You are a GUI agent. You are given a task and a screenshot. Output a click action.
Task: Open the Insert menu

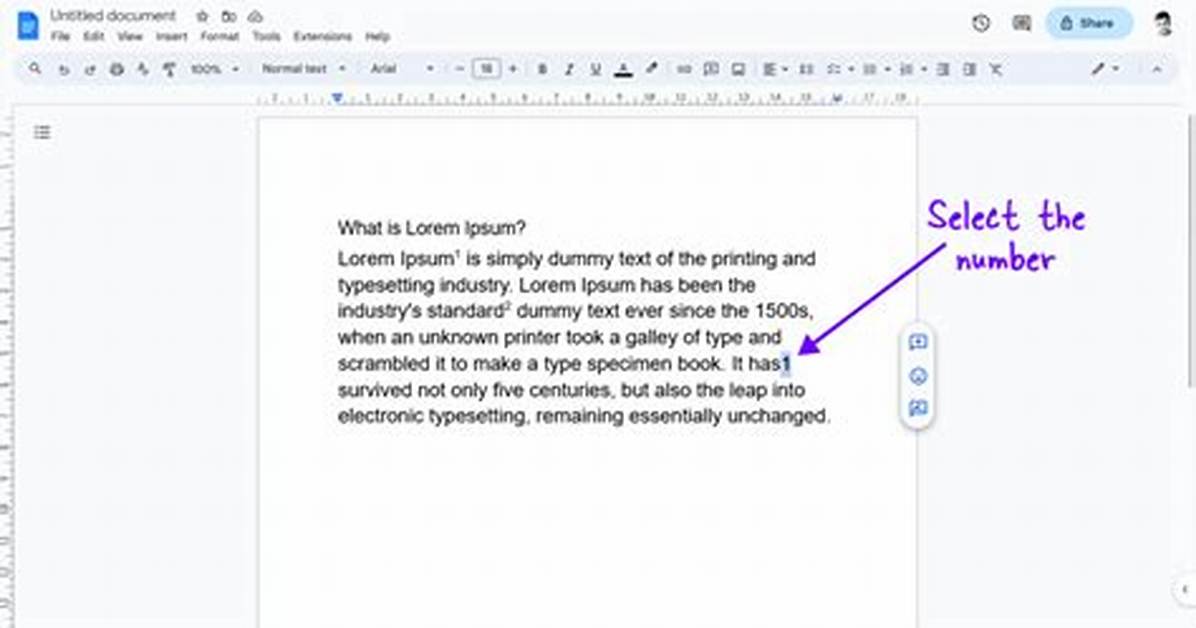pyautogui.click(x=172, y=36)
